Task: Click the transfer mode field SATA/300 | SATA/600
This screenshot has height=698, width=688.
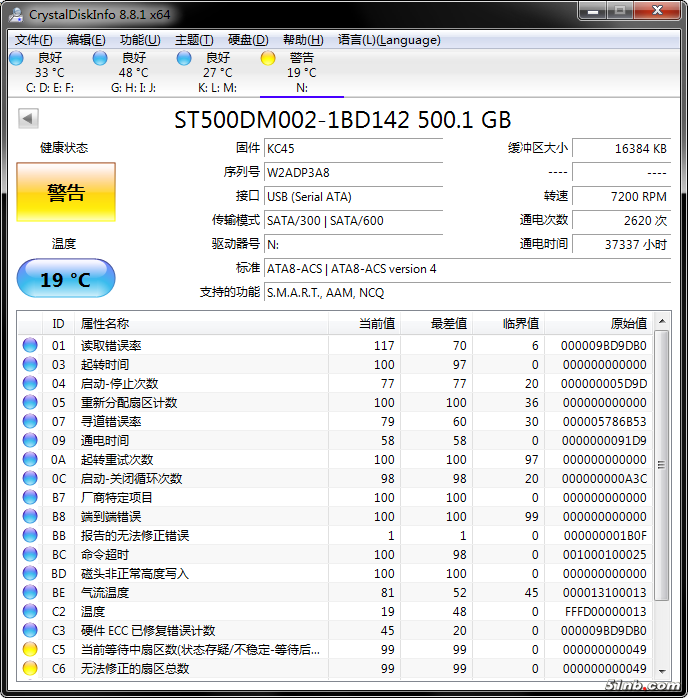Action: (x=353, y=220)
